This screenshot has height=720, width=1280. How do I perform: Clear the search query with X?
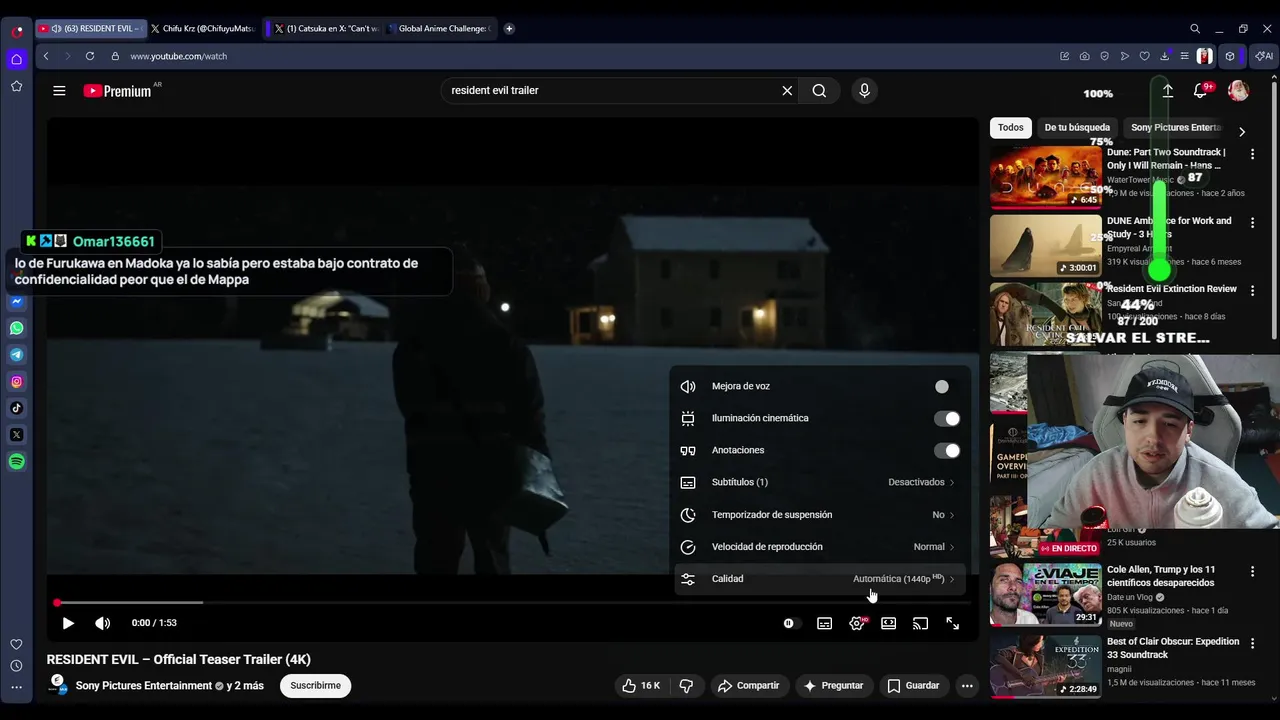(787, 90)
